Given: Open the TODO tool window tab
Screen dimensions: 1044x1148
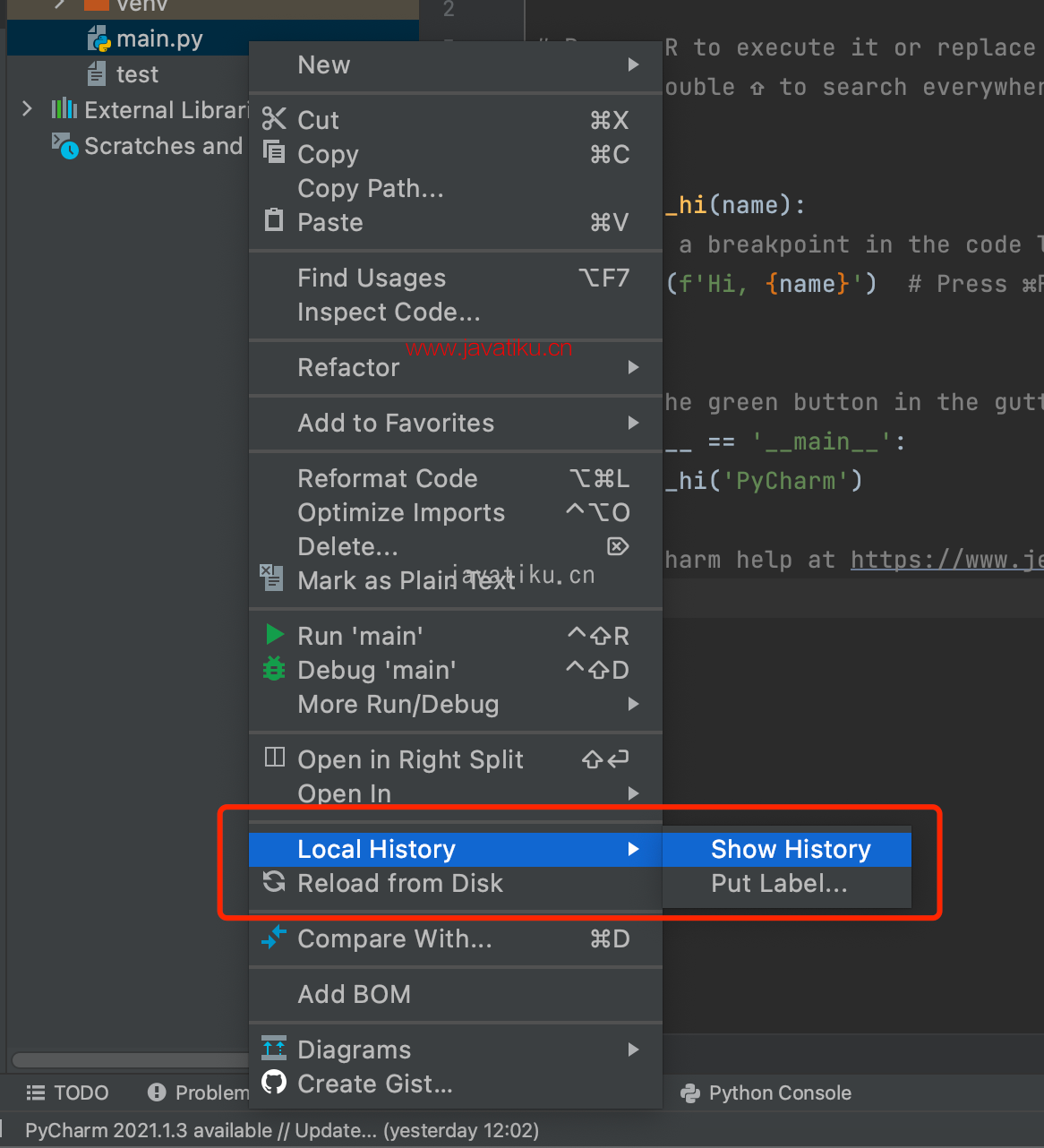Looking at the screenshot, I should pyautogui.click(x=68, y=1092).
